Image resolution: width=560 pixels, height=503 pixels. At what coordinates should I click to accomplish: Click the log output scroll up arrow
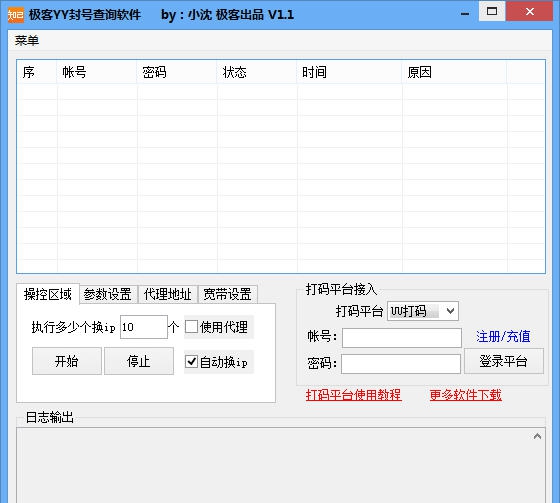tap(537, 437)
